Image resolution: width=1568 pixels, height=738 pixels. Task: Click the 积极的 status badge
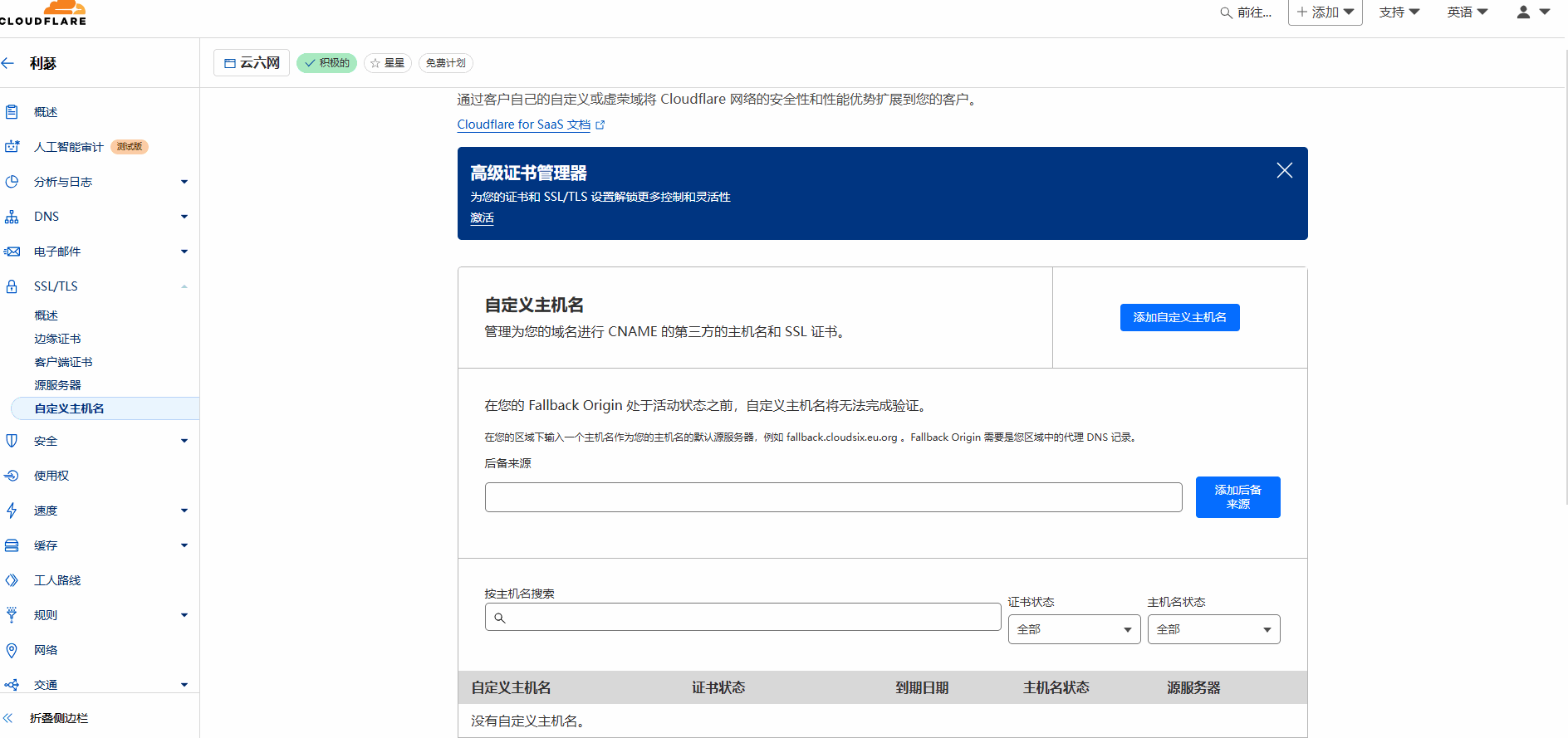click(326, 63)
